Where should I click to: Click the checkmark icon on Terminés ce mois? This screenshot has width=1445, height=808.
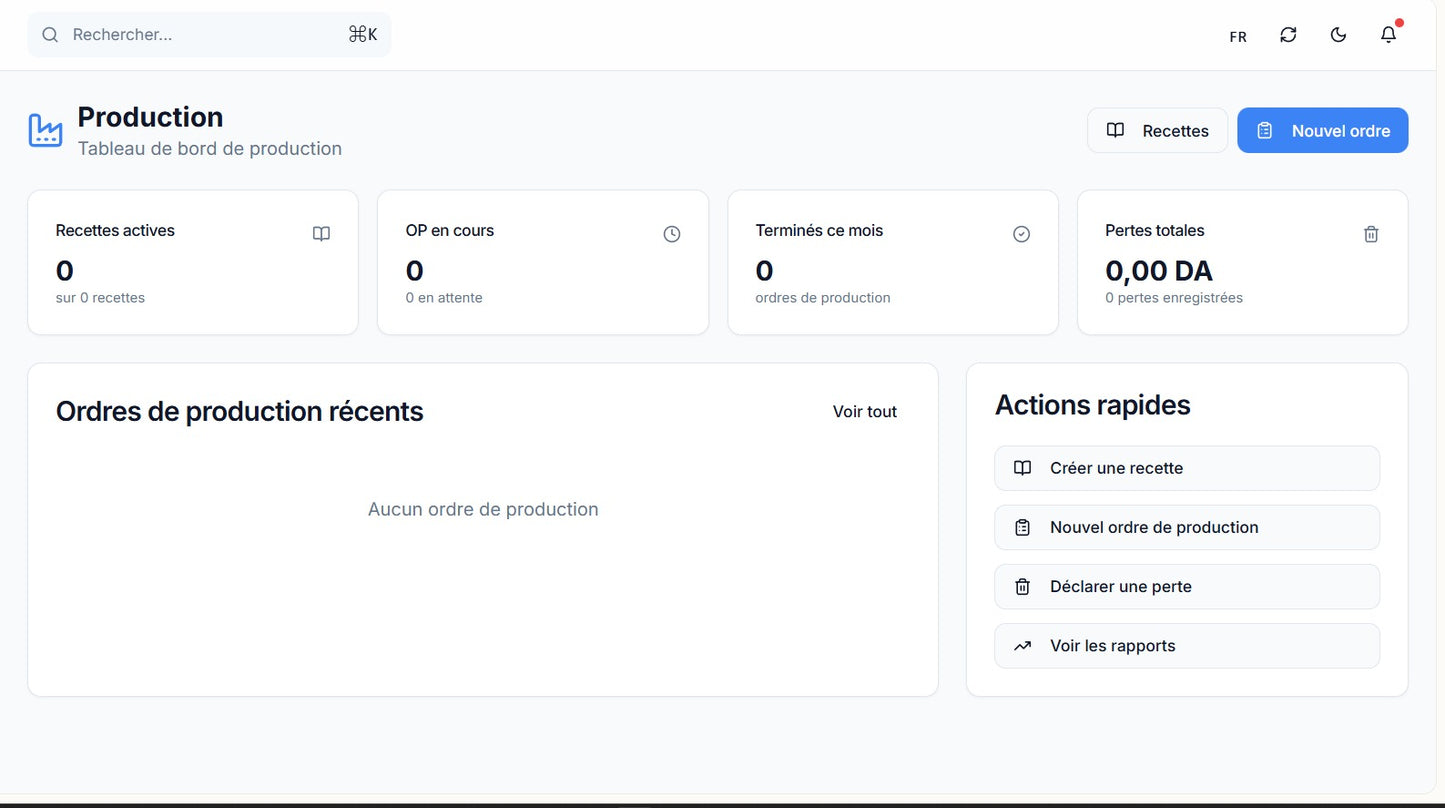tap(1021, 234)
